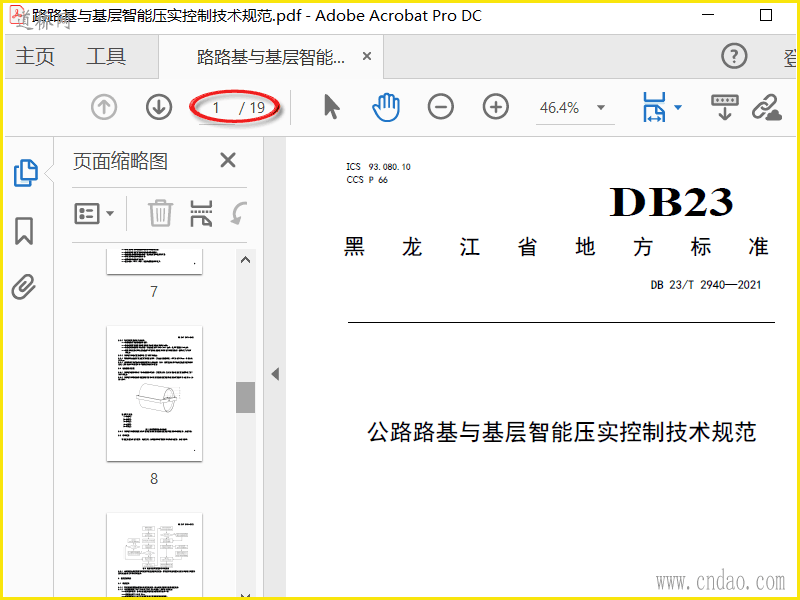Screen dimensions: 800x600
Task: Click the 页面缩略图 panel title
Action: (x=120, y=161)
